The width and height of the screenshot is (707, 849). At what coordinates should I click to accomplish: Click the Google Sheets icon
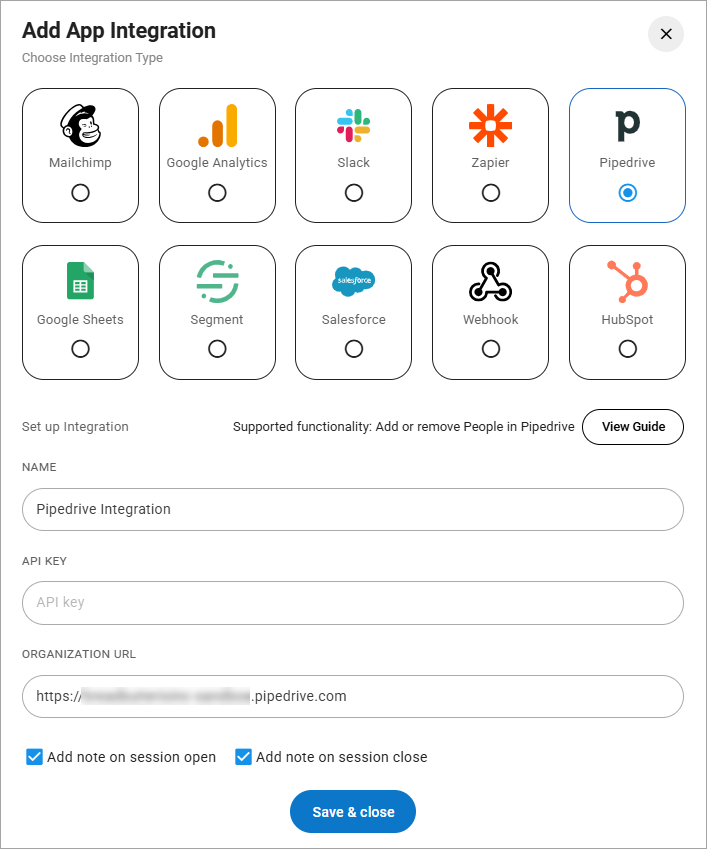tap(80, 281)
